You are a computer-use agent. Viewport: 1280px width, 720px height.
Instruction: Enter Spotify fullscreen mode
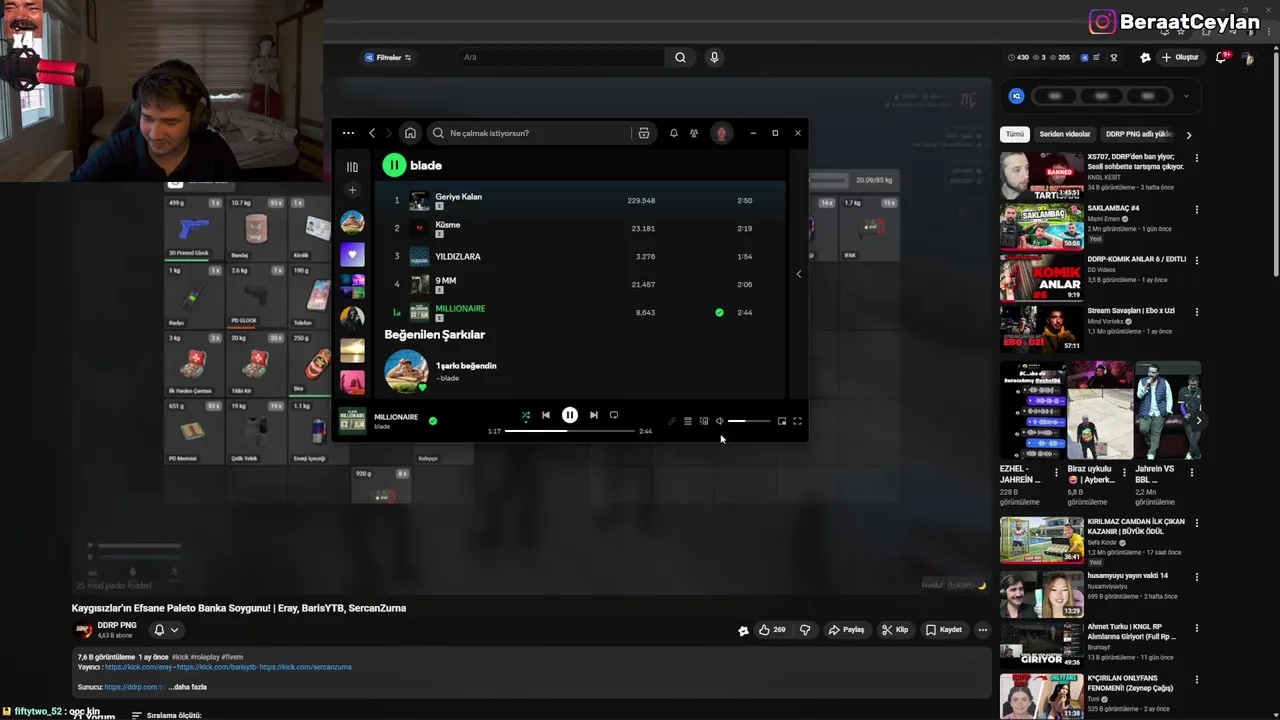tap(797, 421)
